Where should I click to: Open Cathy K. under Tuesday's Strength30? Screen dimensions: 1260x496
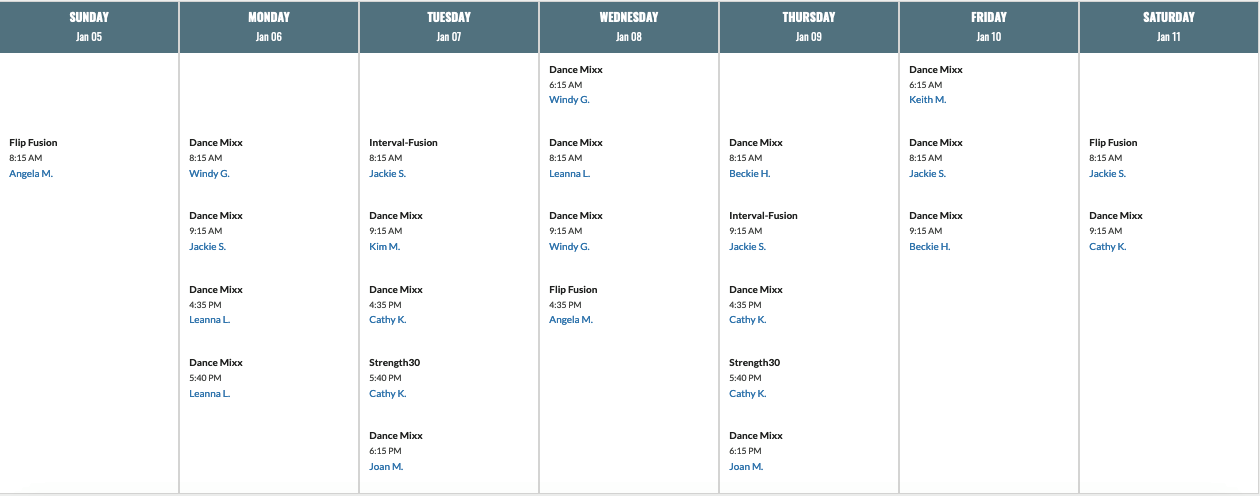387,393
